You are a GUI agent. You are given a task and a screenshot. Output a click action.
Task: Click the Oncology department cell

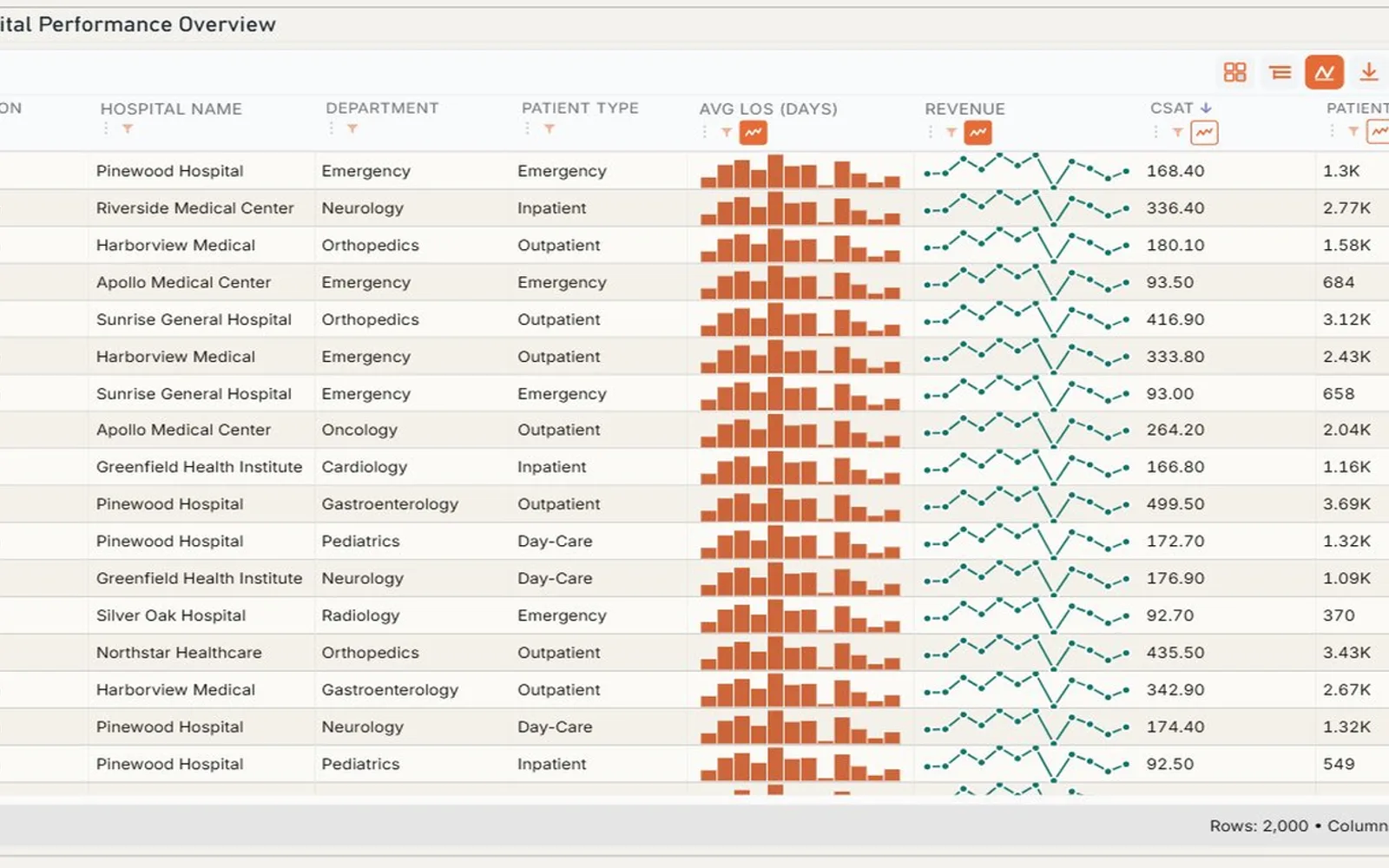[359, 430]
